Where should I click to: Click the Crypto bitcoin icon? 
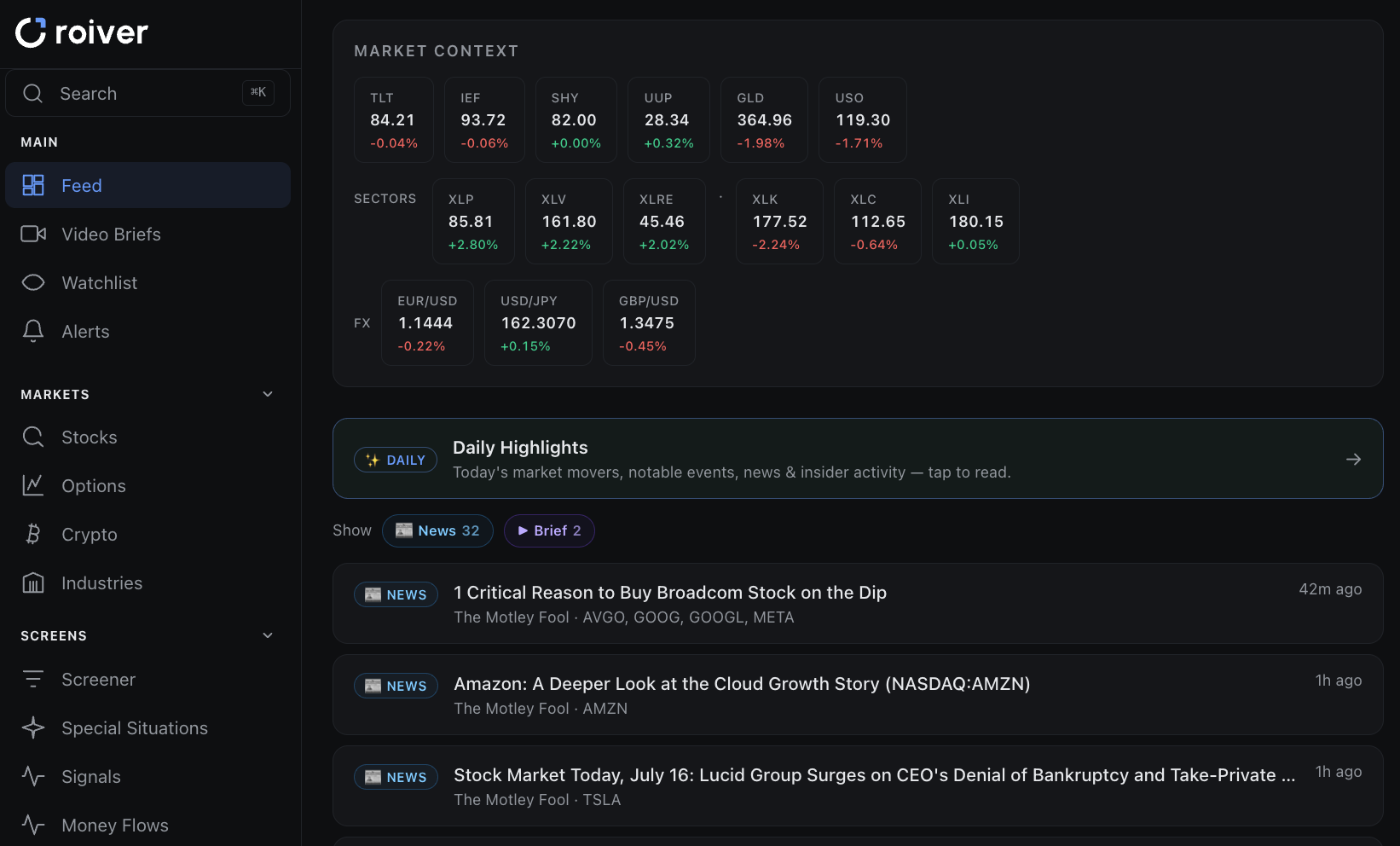click(x=33, y=534)
